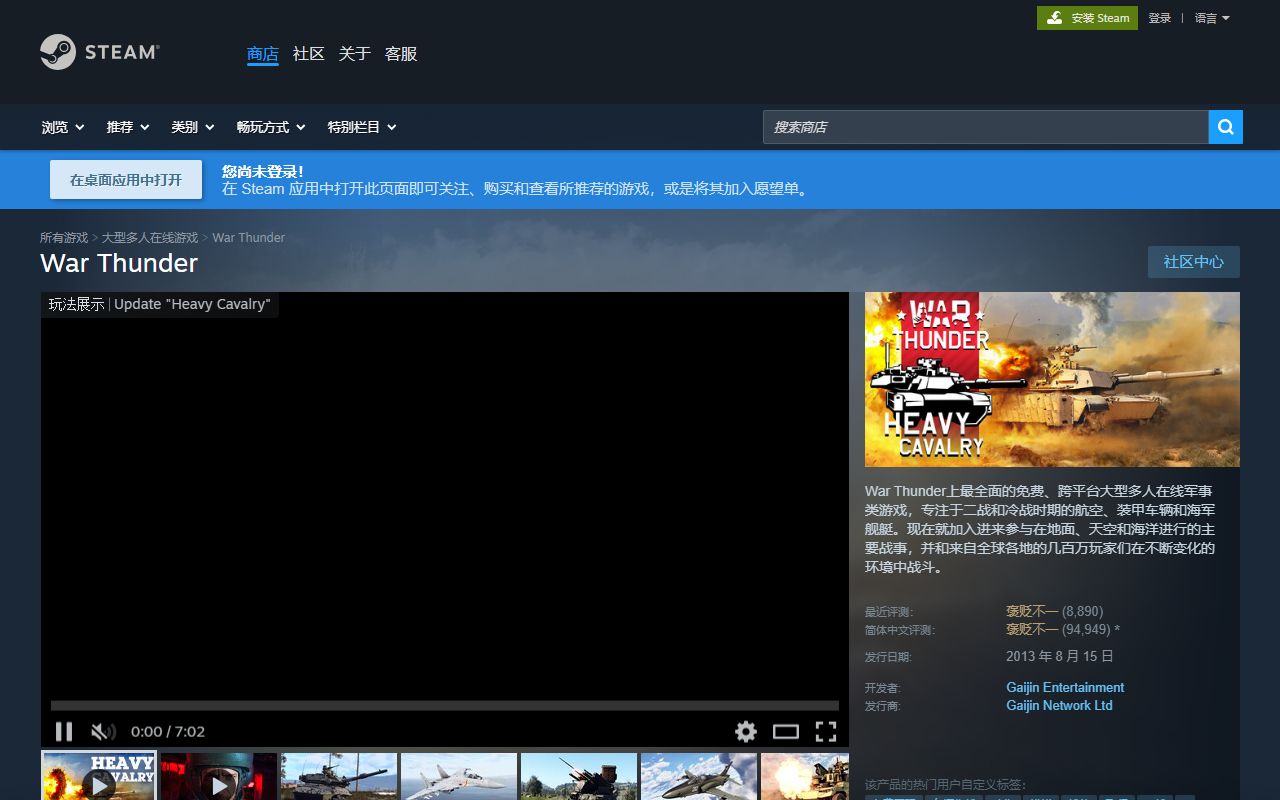Click the Steam logo
The width and height of the screenshot is (1280, 800).
100,52
